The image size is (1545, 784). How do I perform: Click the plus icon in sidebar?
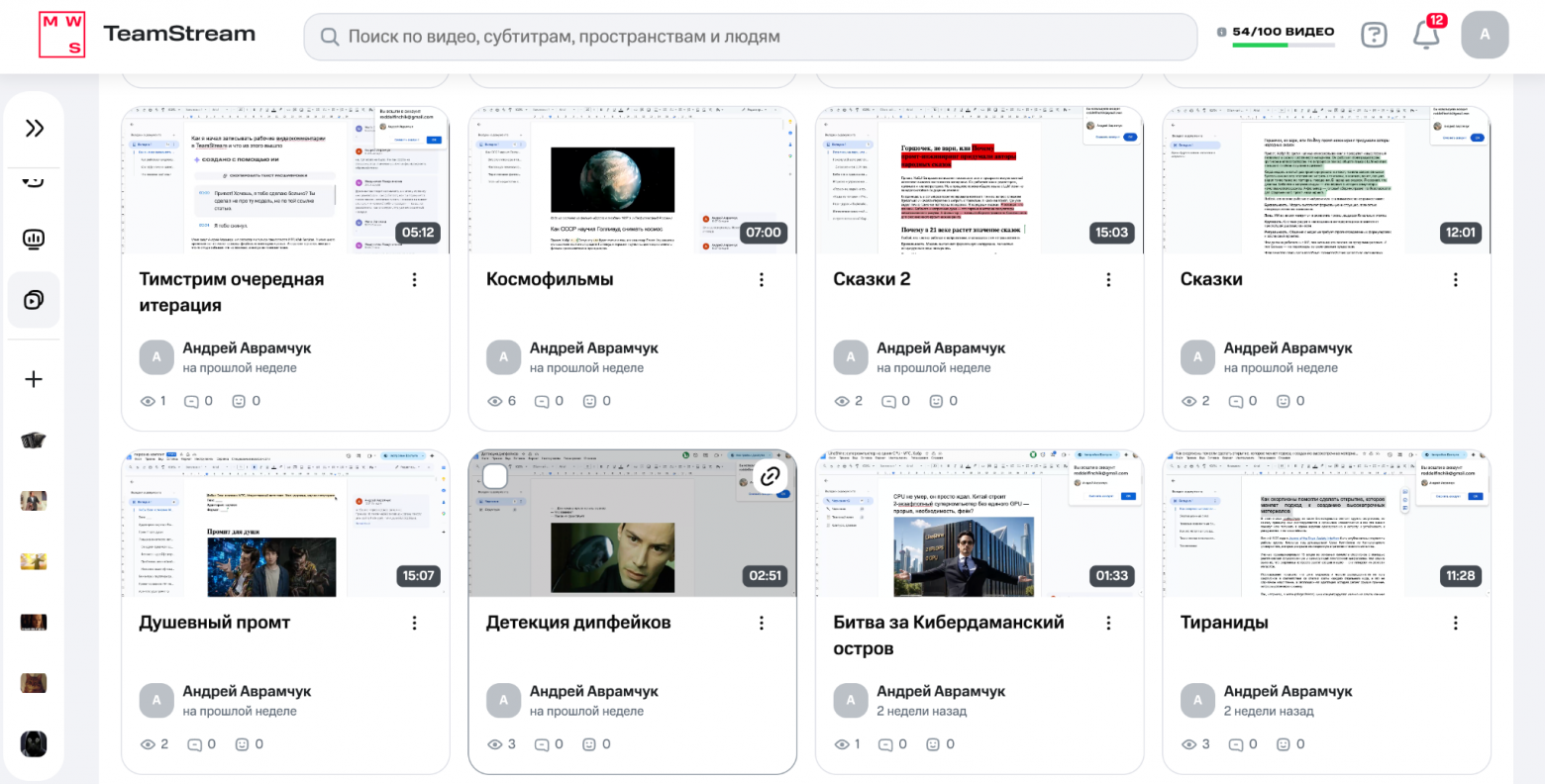pos(34,379)
